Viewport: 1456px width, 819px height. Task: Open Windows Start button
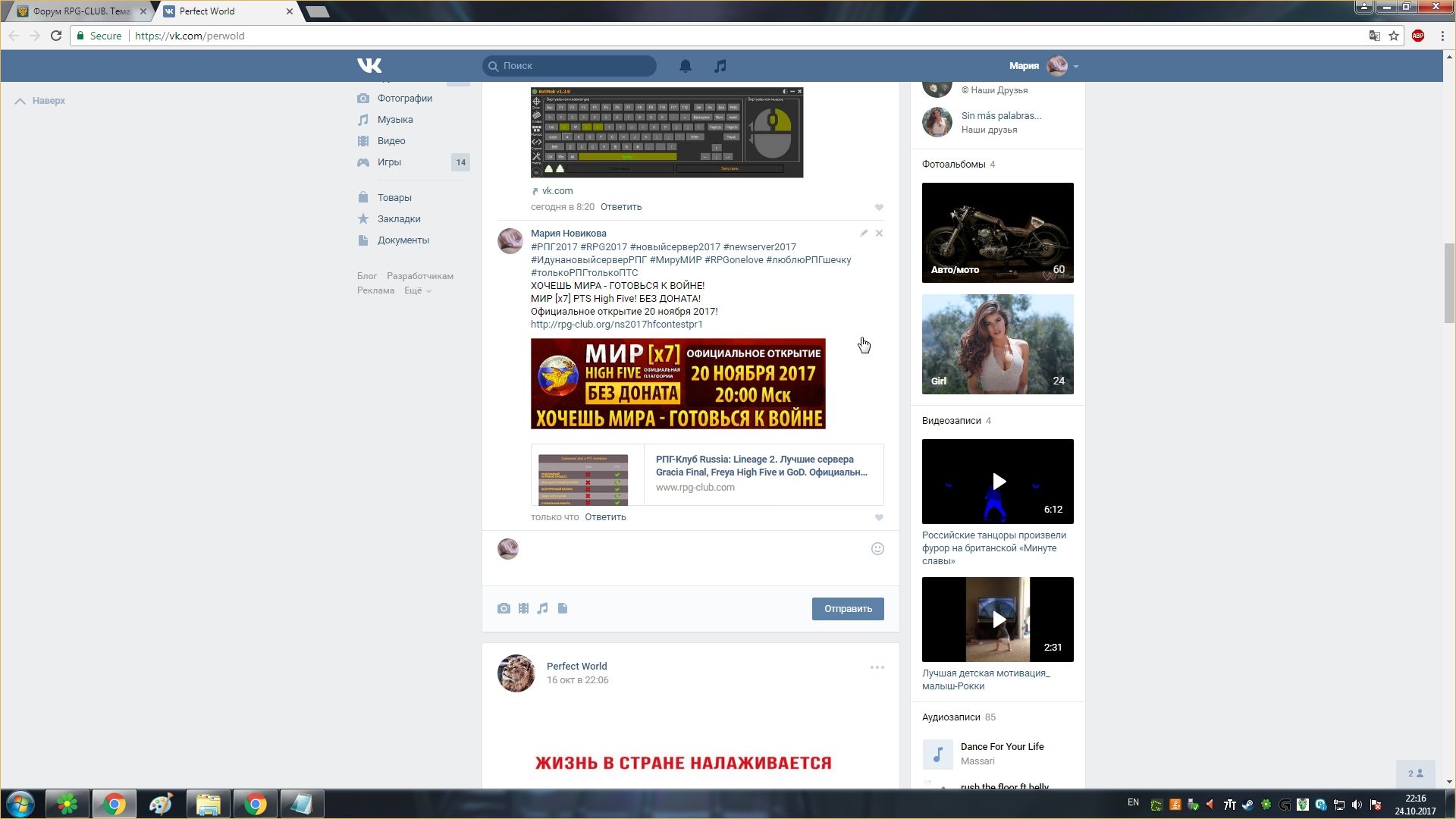tap(20, 804)
